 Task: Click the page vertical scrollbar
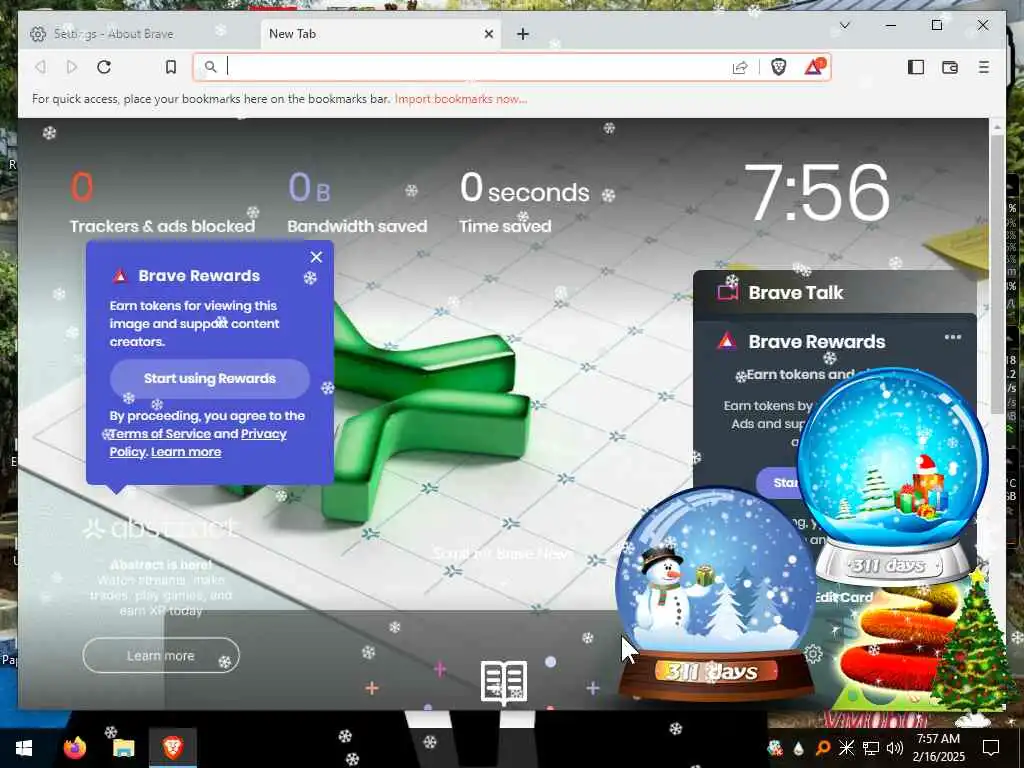(x=997, y=274)
